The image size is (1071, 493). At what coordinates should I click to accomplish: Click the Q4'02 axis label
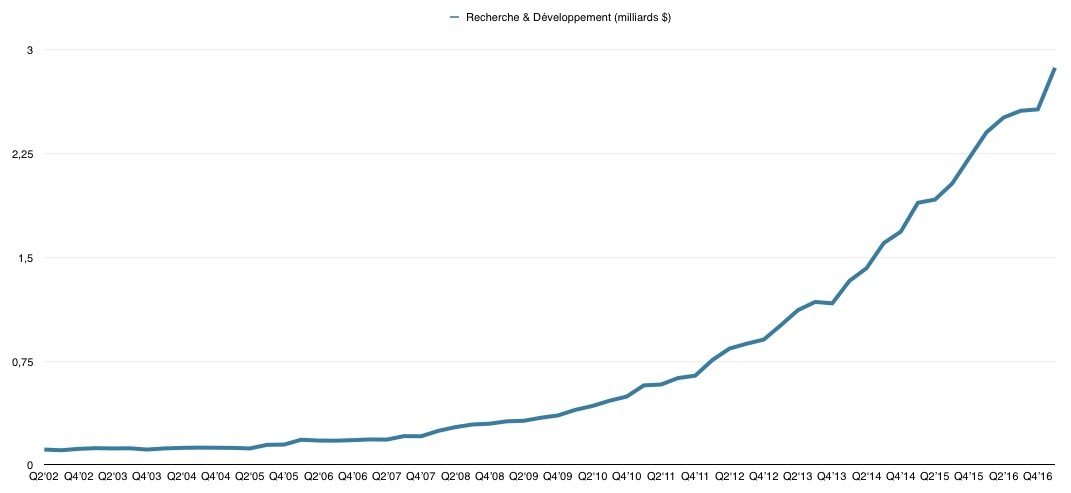[78, 476]
